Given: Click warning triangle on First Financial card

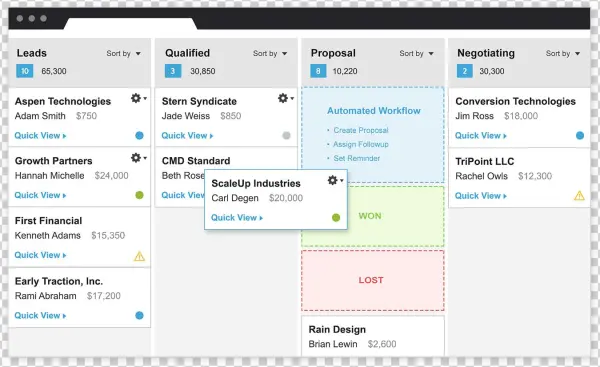Looking at the screenshot, I should tap(139, 256).
